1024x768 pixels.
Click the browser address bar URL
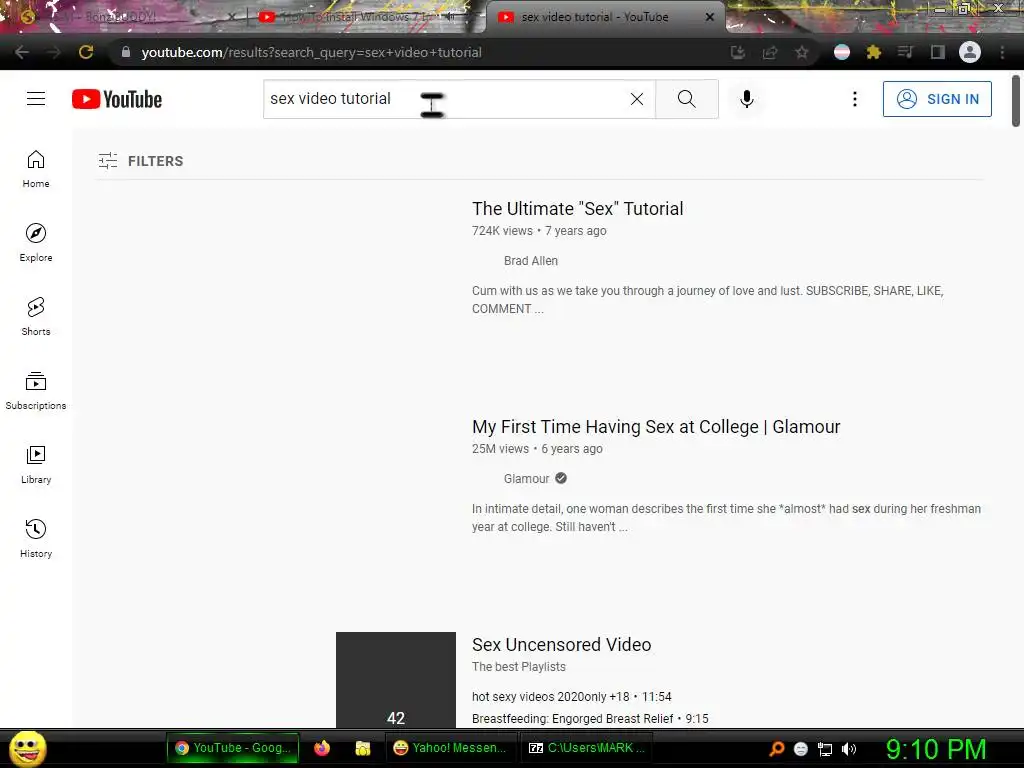tap(312, 52)
